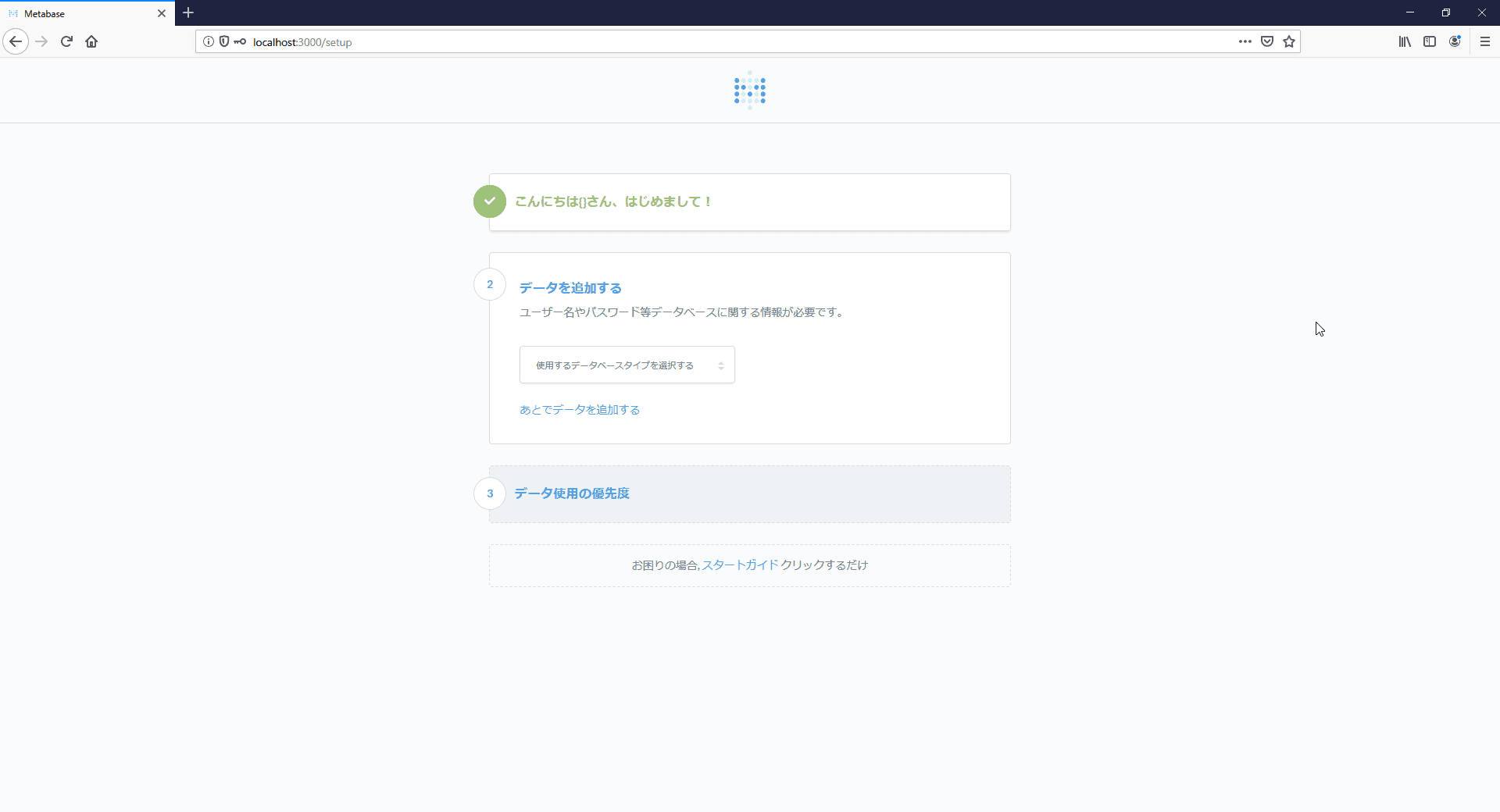The height and width of the screenshot is (812, 1500).
Task: Click the browser Back arrow button
Action: [16, 41]
